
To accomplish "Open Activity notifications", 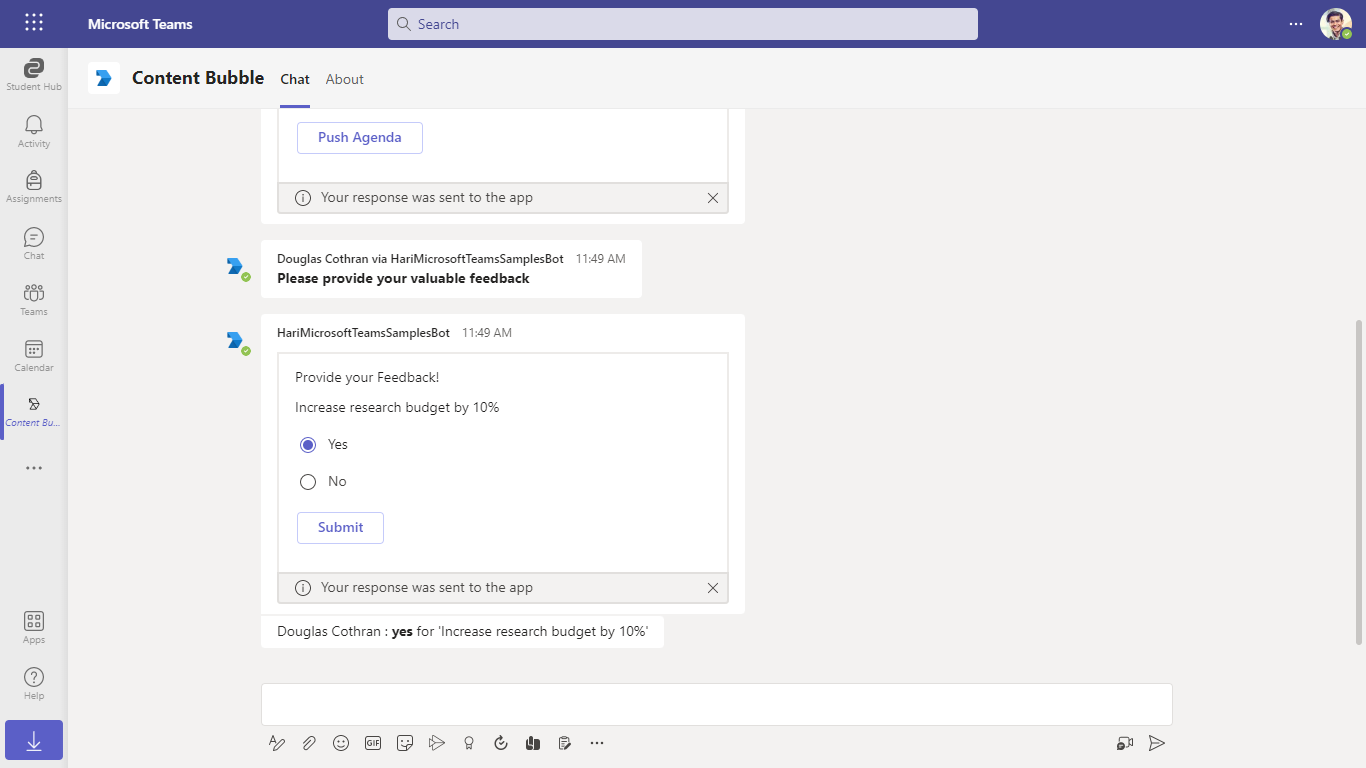I will tap(34, 131).
